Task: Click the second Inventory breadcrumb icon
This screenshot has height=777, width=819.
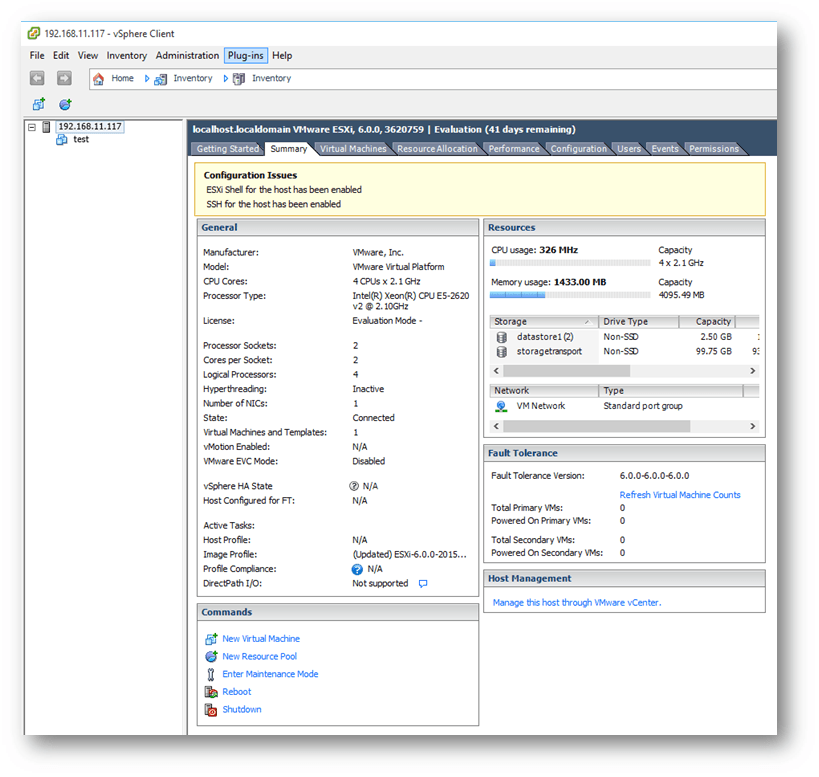Action: pos(239,79)
